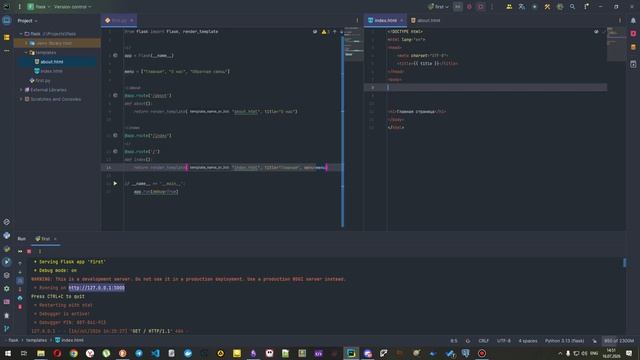Click the first.py code minimap
This screenshot has height=360, width=640.
tap(353, 44)
